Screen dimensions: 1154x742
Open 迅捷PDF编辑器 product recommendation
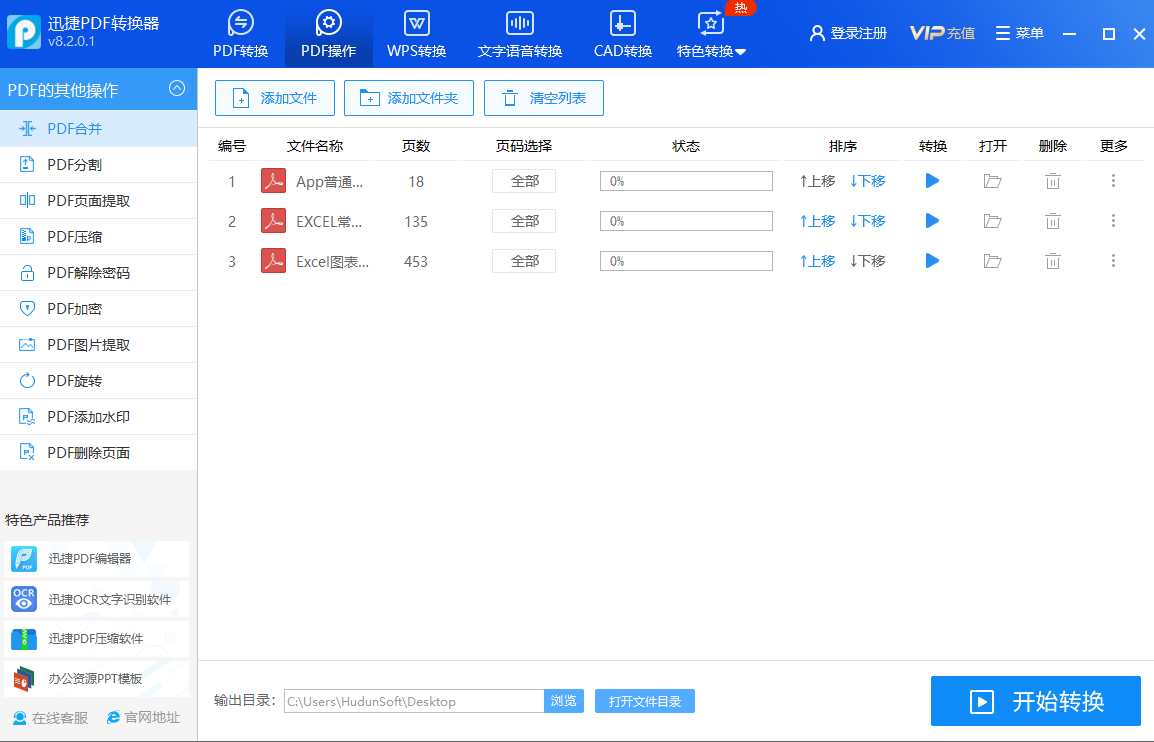coord(96,559)
